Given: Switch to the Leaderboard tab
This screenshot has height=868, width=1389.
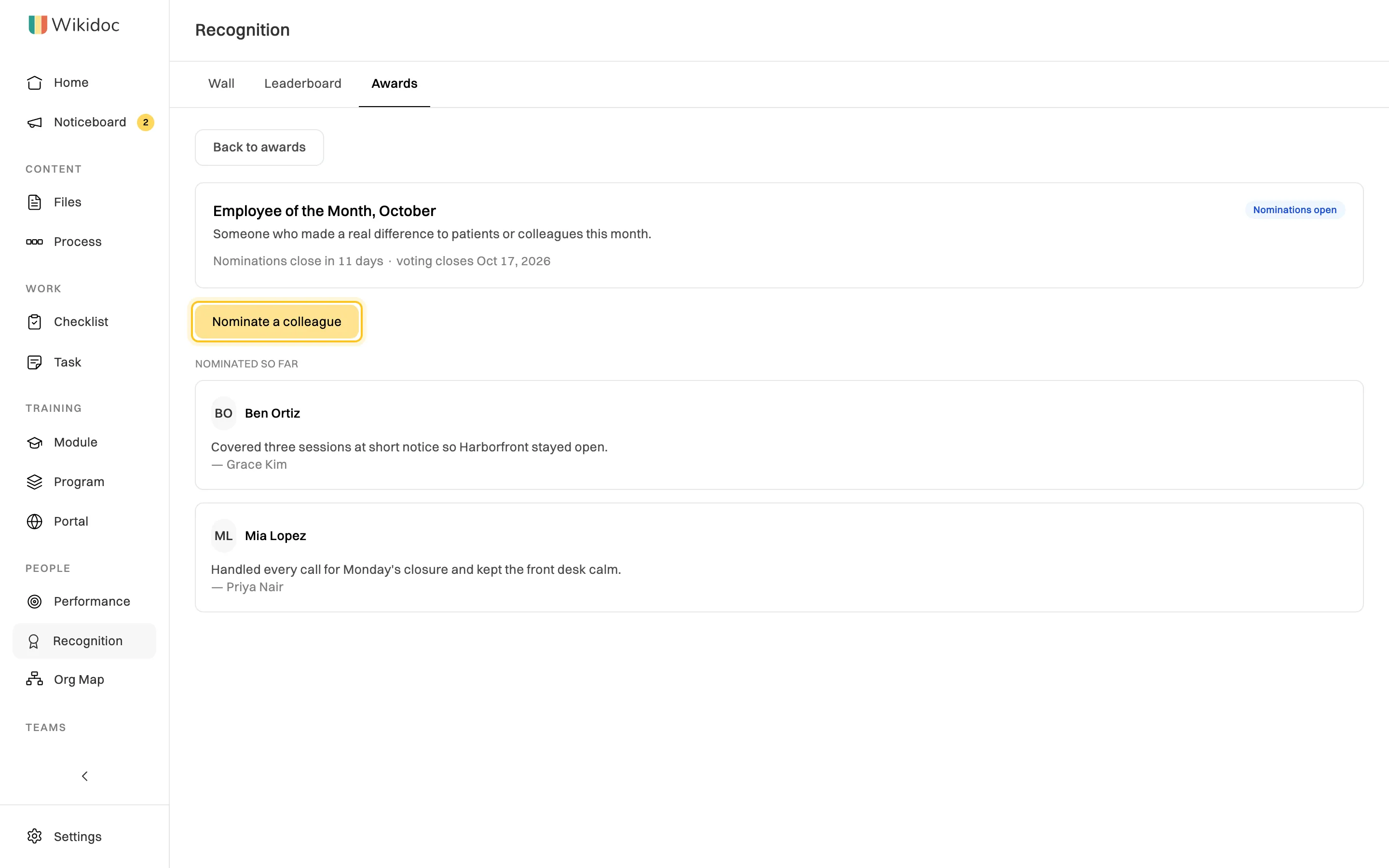Looking at the screenshot, I should point(302,84).
